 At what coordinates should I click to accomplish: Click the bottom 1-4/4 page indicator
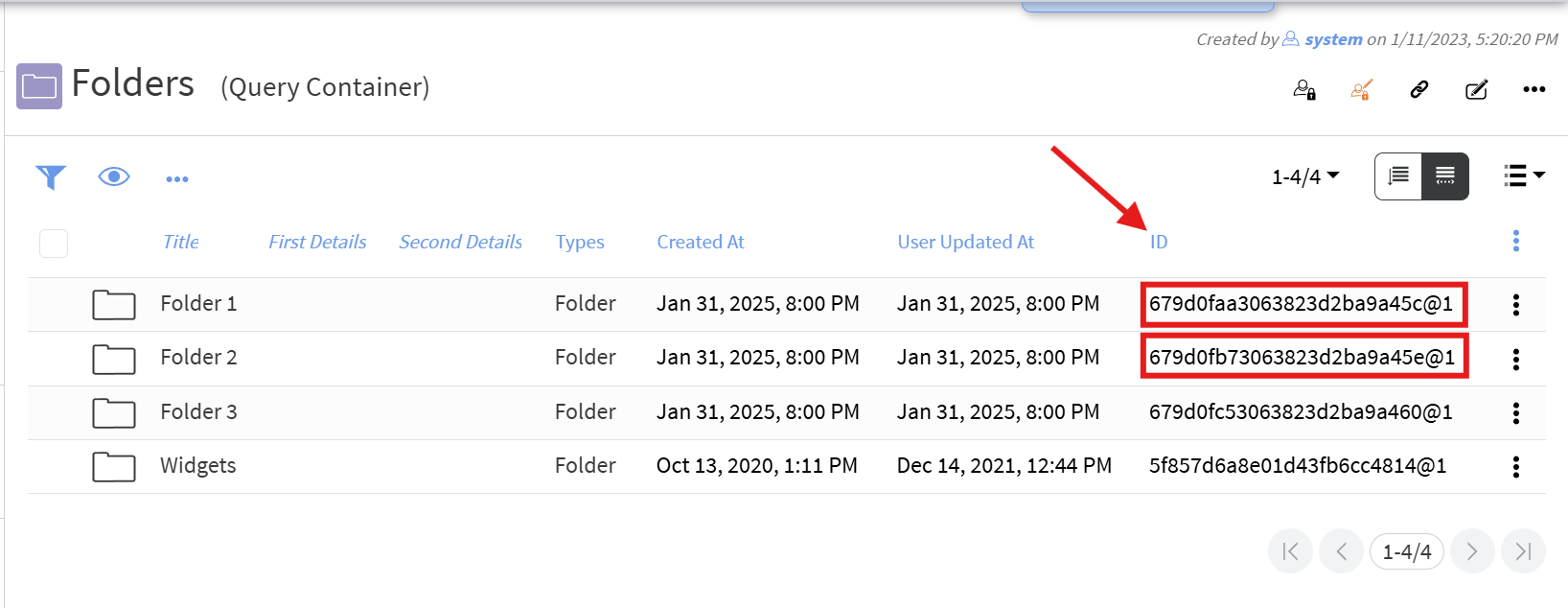(x=1406, y=551)
